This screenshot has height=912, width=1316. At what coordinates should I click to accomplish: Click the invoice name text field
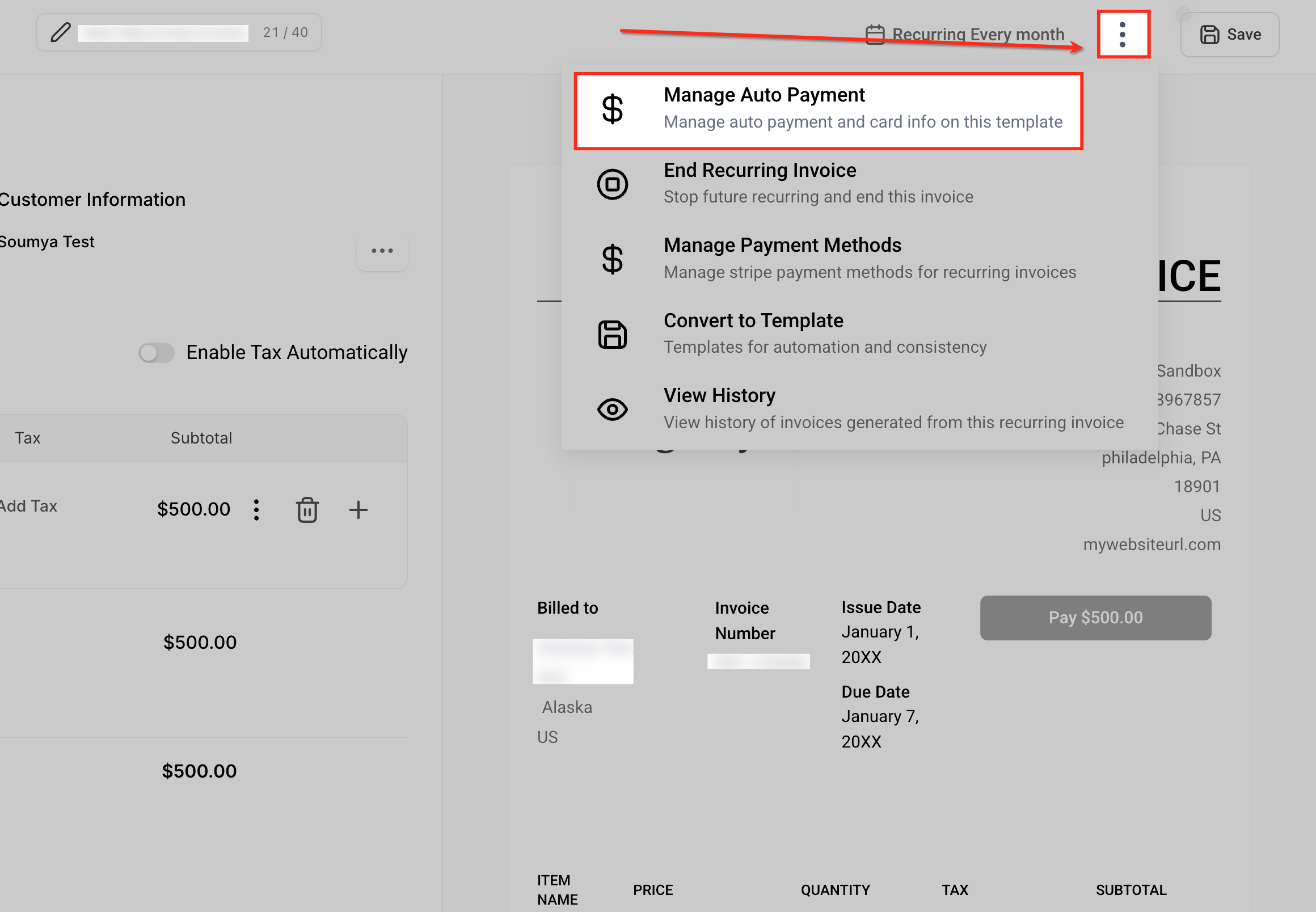pyautogui.click(x=163, y=32)
